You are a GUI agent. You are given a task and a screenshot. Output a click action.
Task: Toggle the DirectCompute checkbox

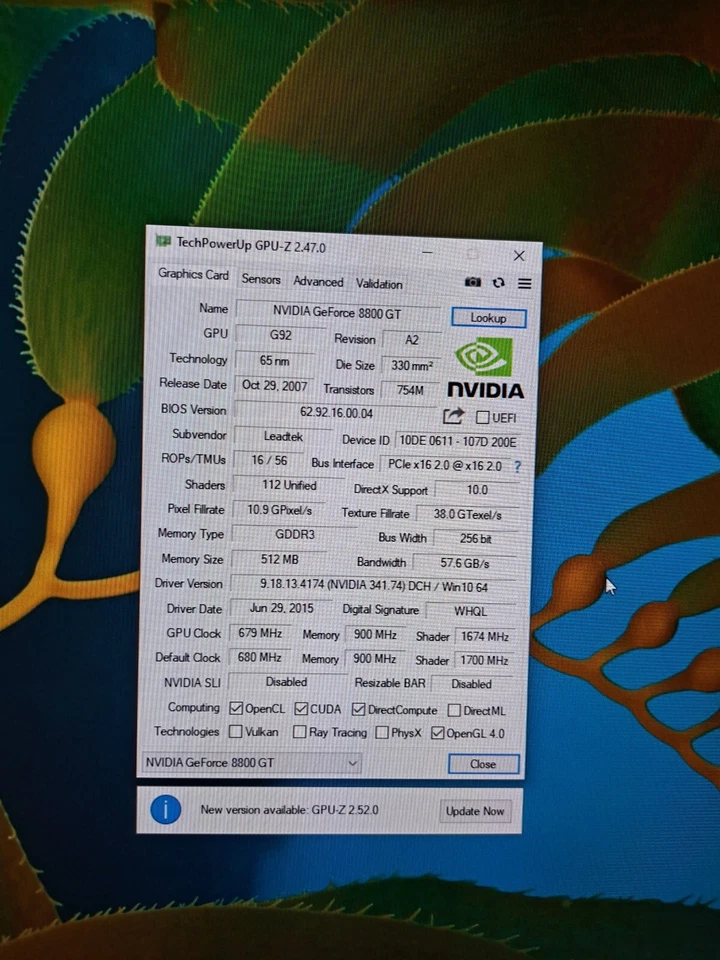pos(358,709)
